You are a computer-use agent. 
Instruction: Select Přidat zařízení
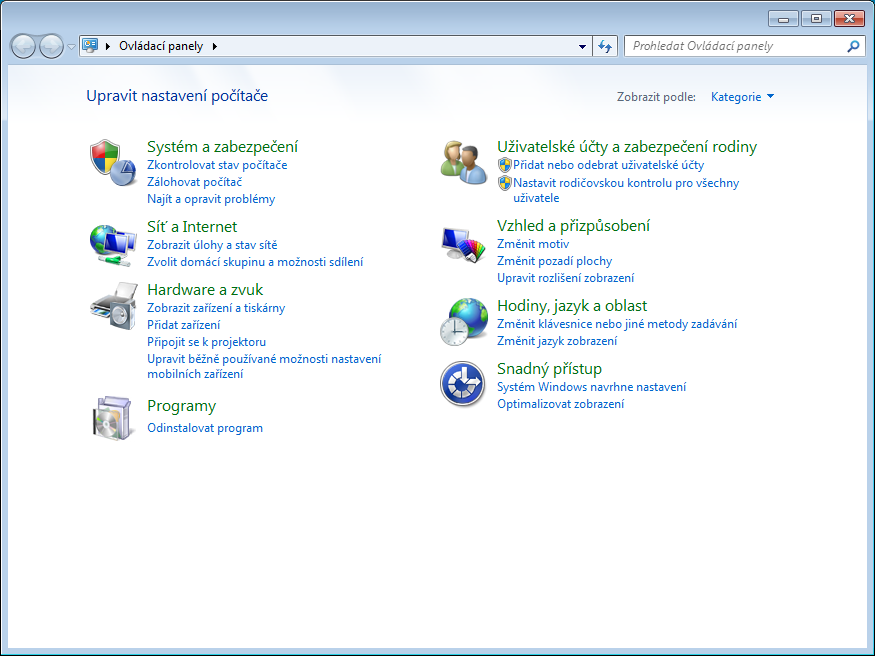184,325
